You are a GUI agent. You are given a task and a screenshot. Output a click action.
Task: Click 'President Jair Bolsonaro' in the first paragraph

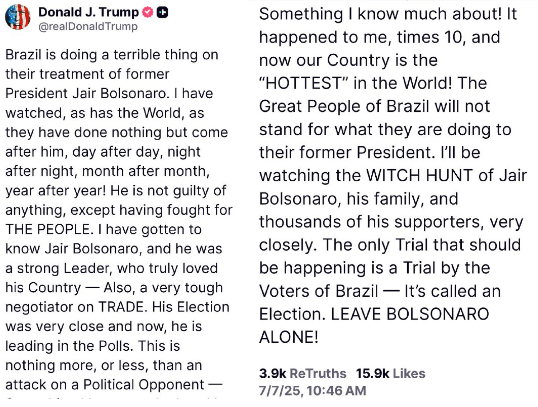[x=87, y=94]
